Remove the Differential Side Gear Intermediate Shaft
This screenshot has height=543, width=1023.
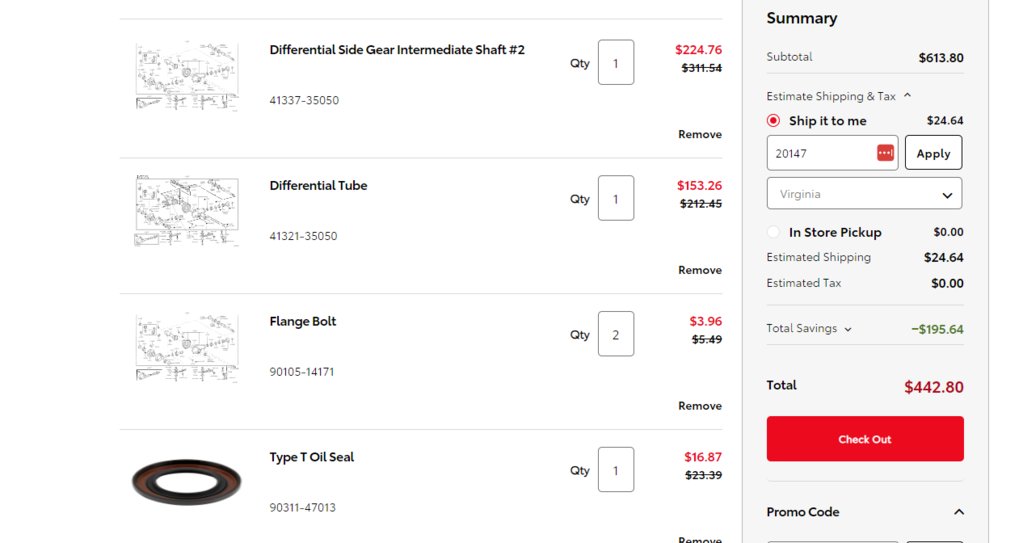click(699, 134)
